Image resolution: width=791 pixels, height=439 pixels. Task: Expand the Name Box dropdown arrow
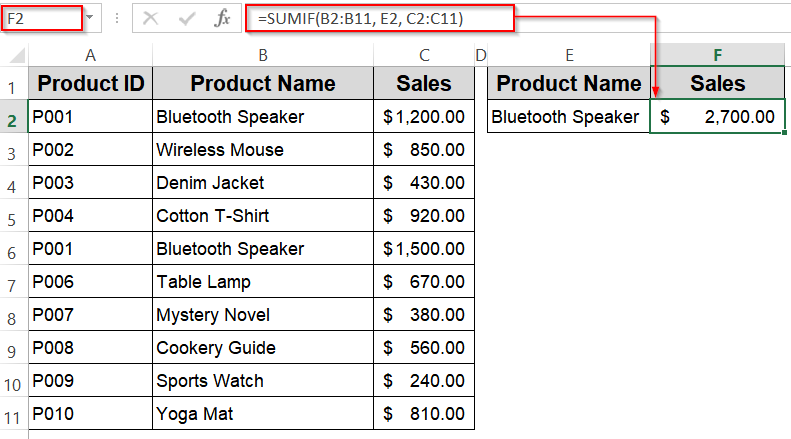90,18
